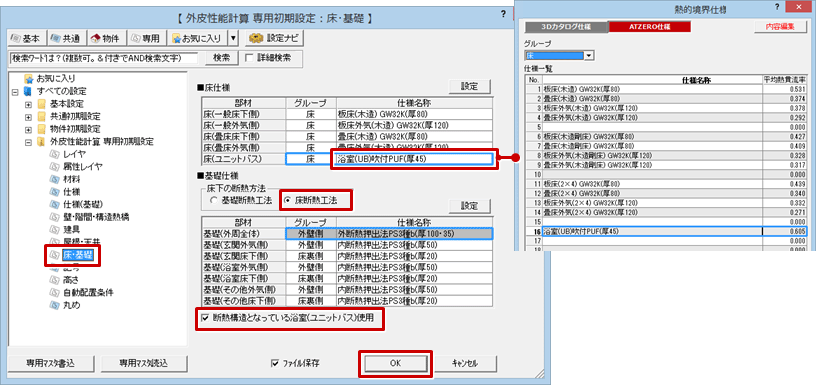Select 板床(木造) GW32K(厚80) cell in 床仕様 table

pyautogui.click(x=414, y=114)
